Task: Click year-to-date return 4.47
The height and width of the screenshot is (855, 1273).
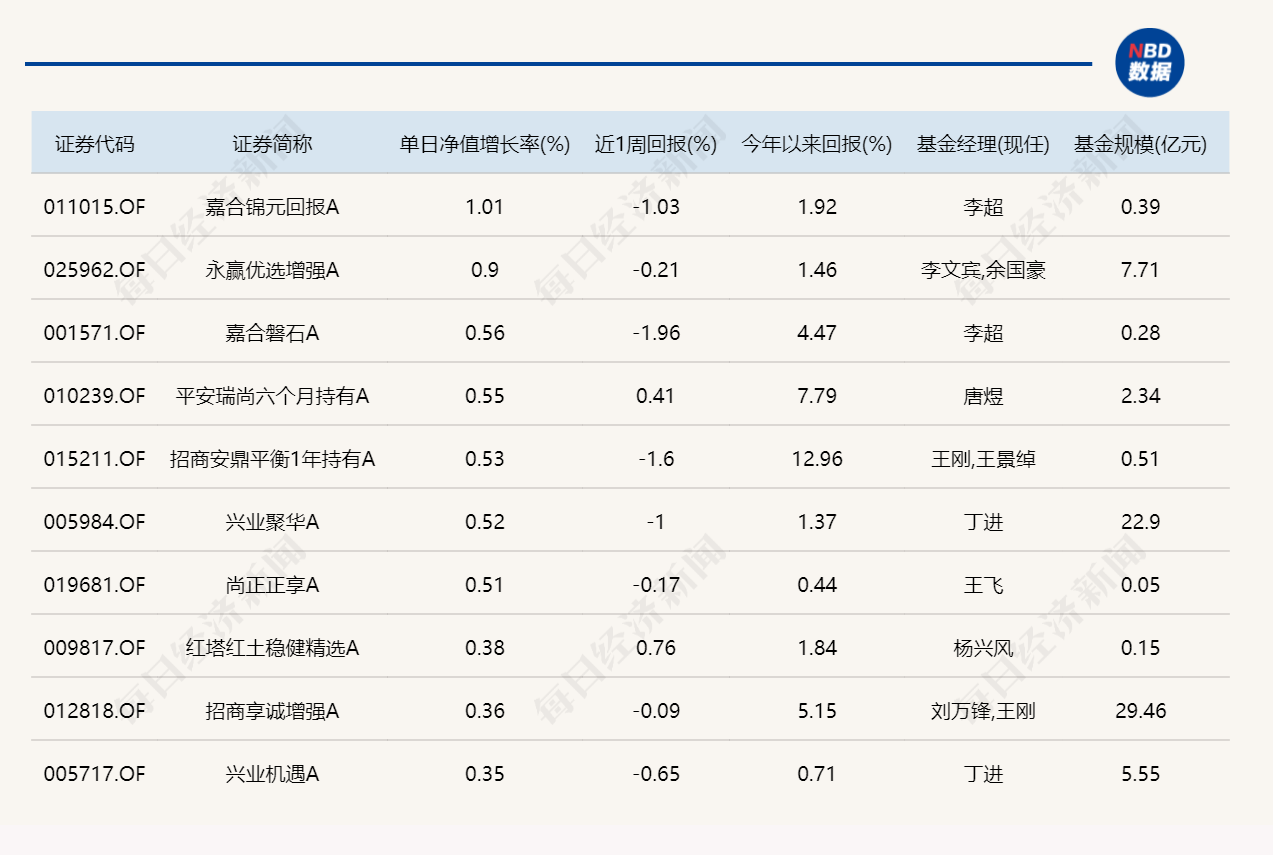Action: pos(817,333)
